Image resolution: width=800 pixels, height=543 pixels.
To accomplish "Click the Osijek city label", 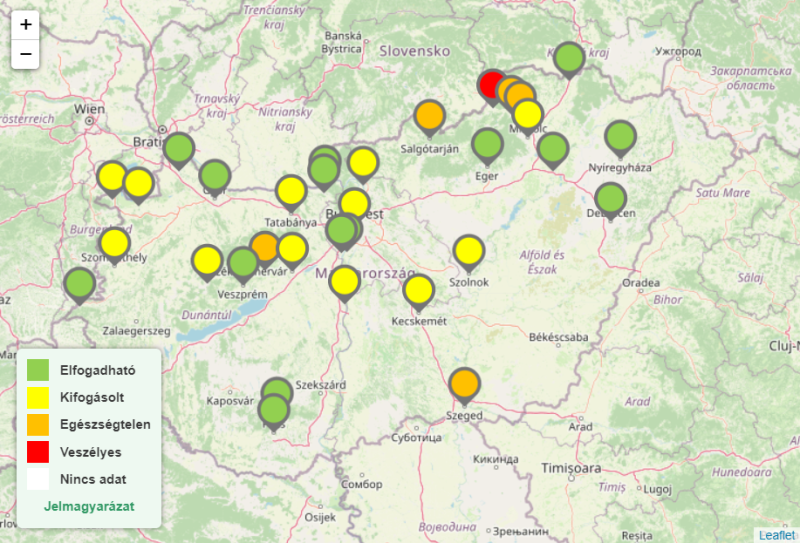I will pyautogui.click(x=320, y=517).
